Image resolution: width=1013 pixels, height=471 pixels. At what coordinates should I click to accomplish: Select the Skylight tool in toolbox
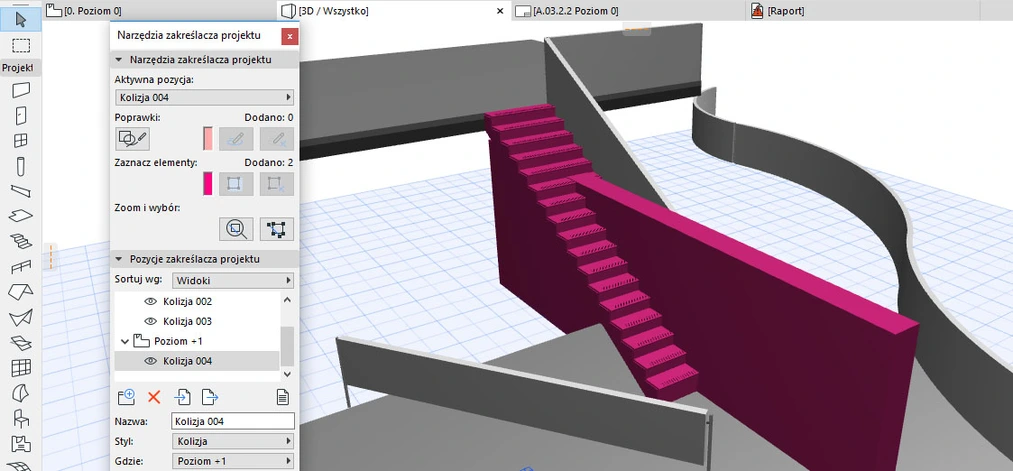pyautogui.click(x=21, y=342)
